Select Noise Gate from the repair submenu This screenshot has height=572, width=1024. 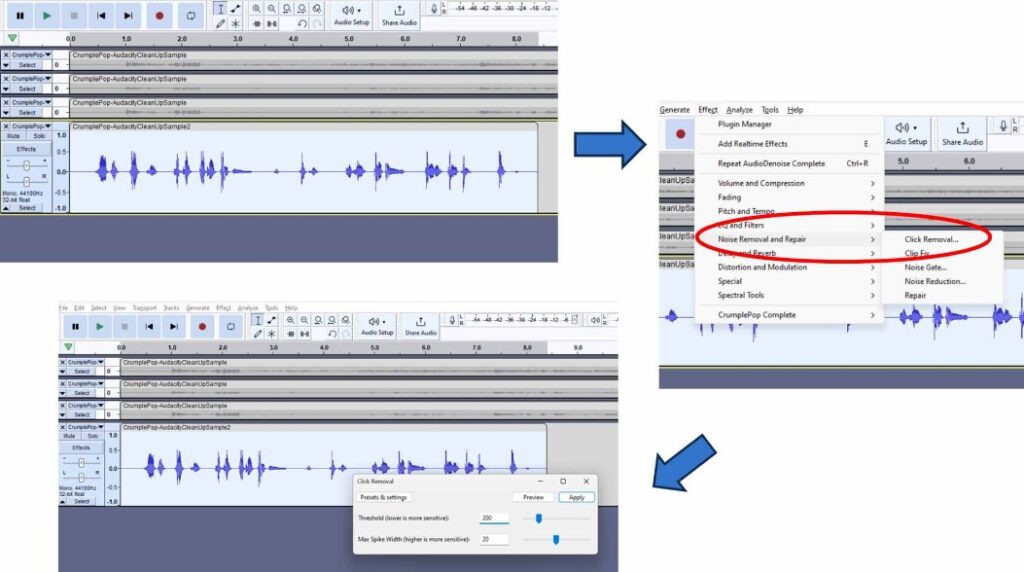click(925, 268)
